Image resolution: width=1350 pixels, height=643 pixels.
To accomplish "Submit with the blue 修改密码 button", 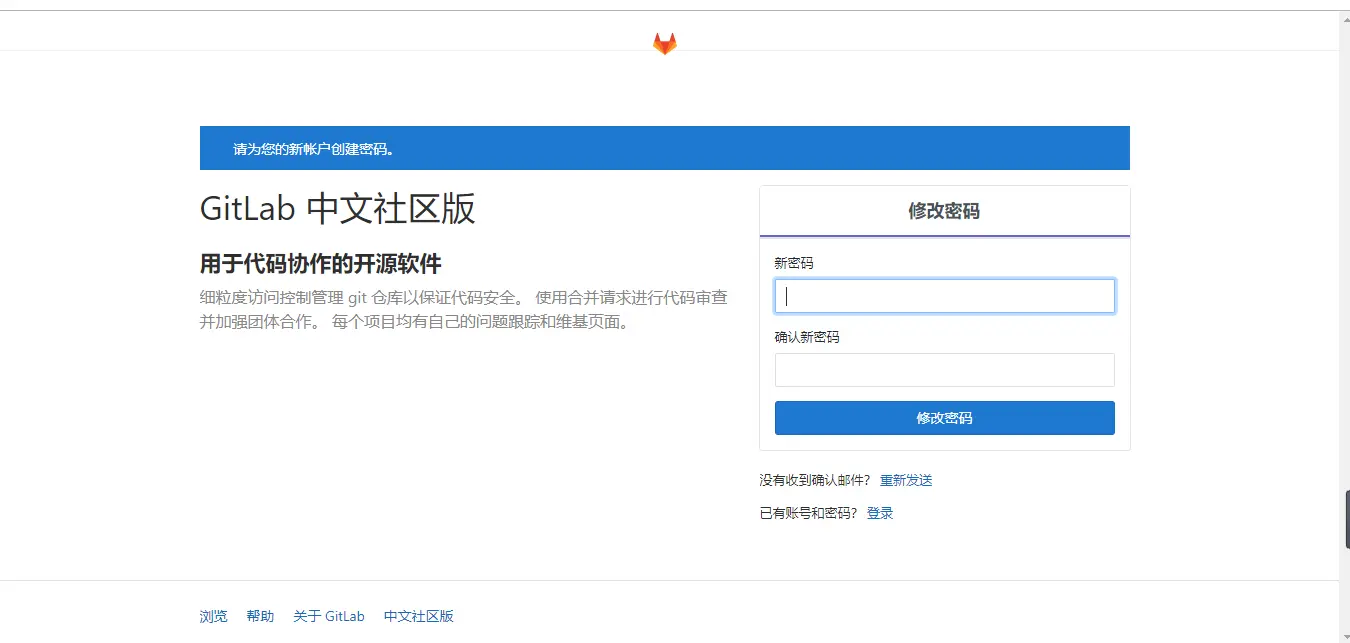I will point(944,418).
